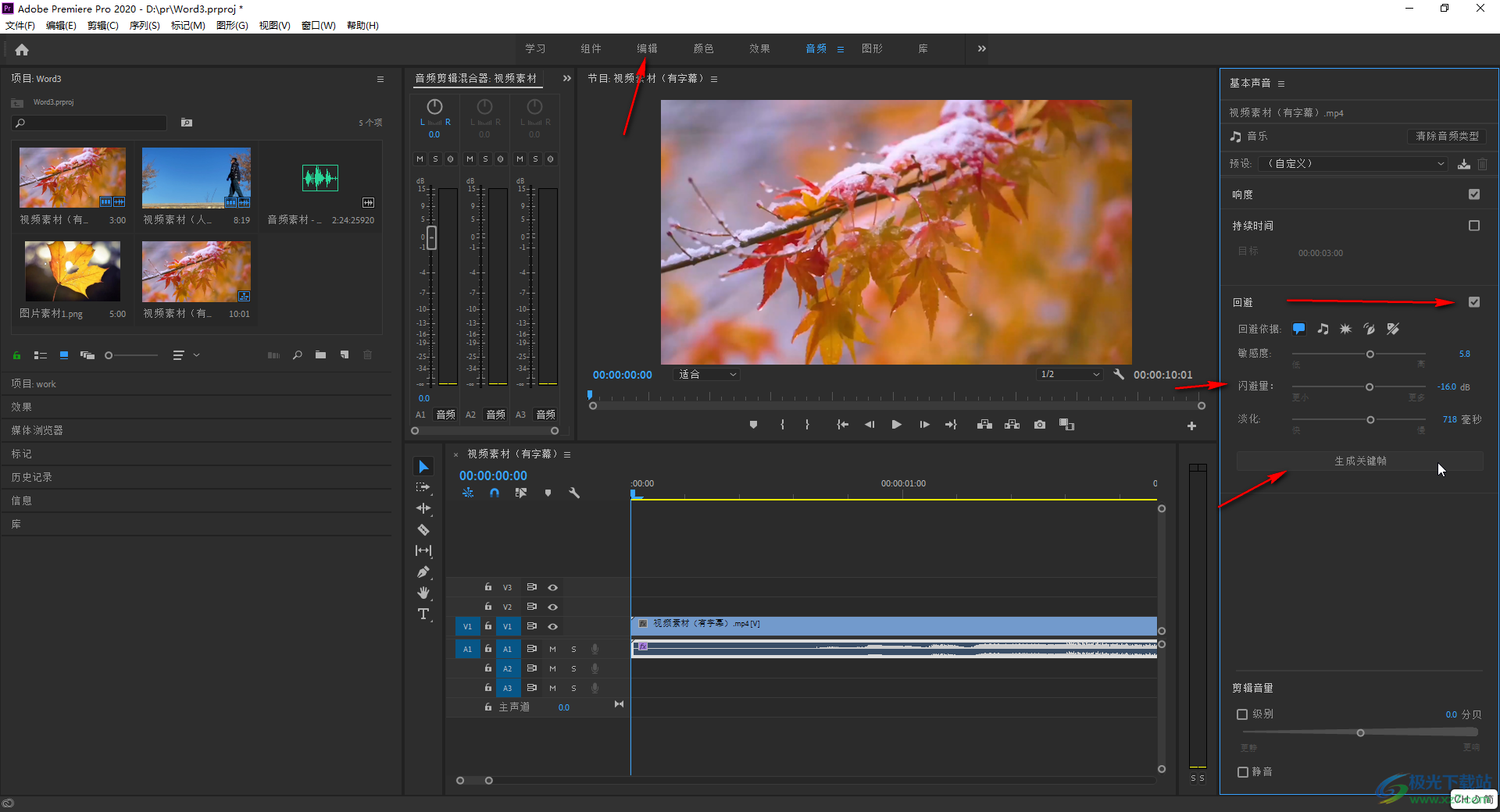Open the 序列(S) menu
The height and width of the screenshot is (812, 1500).
click(145, 26)
